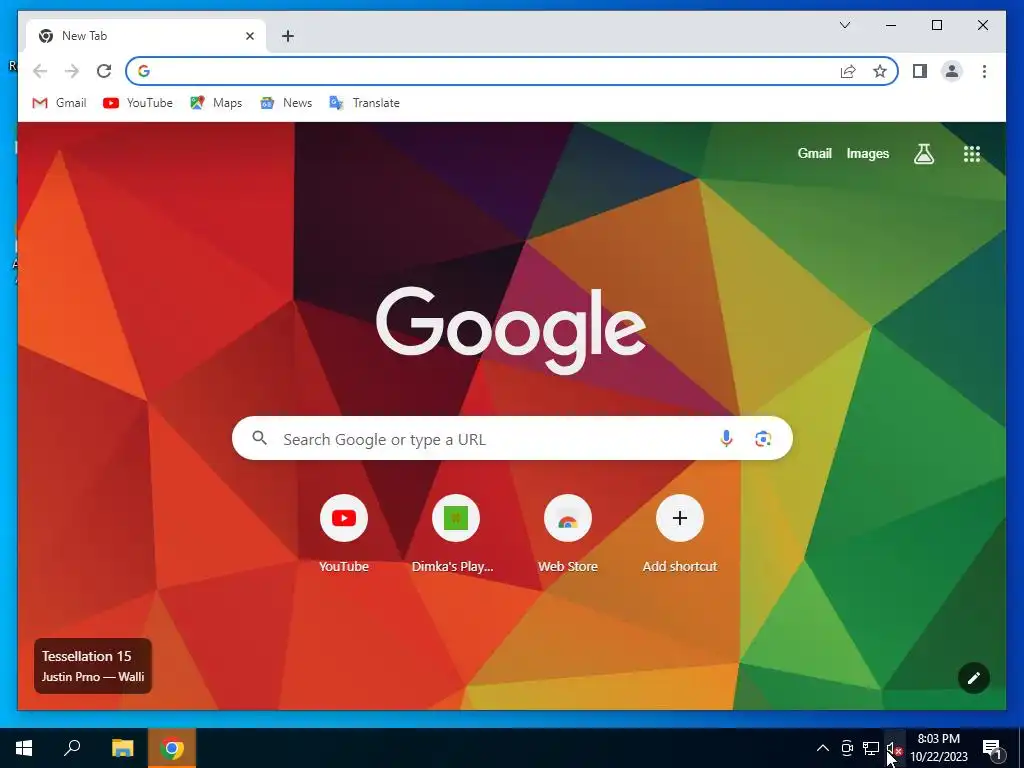Click the Add shortcut button
The width and height of the screenshot is (1024, 768).
coord(680,535)
